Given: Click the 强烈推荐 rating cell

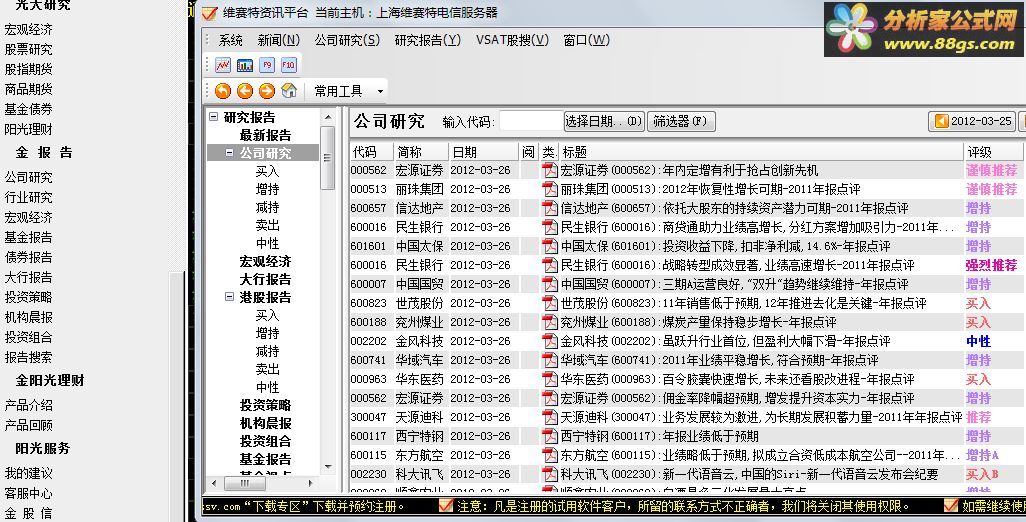Looking at the screenshot, I should point(991,265).
